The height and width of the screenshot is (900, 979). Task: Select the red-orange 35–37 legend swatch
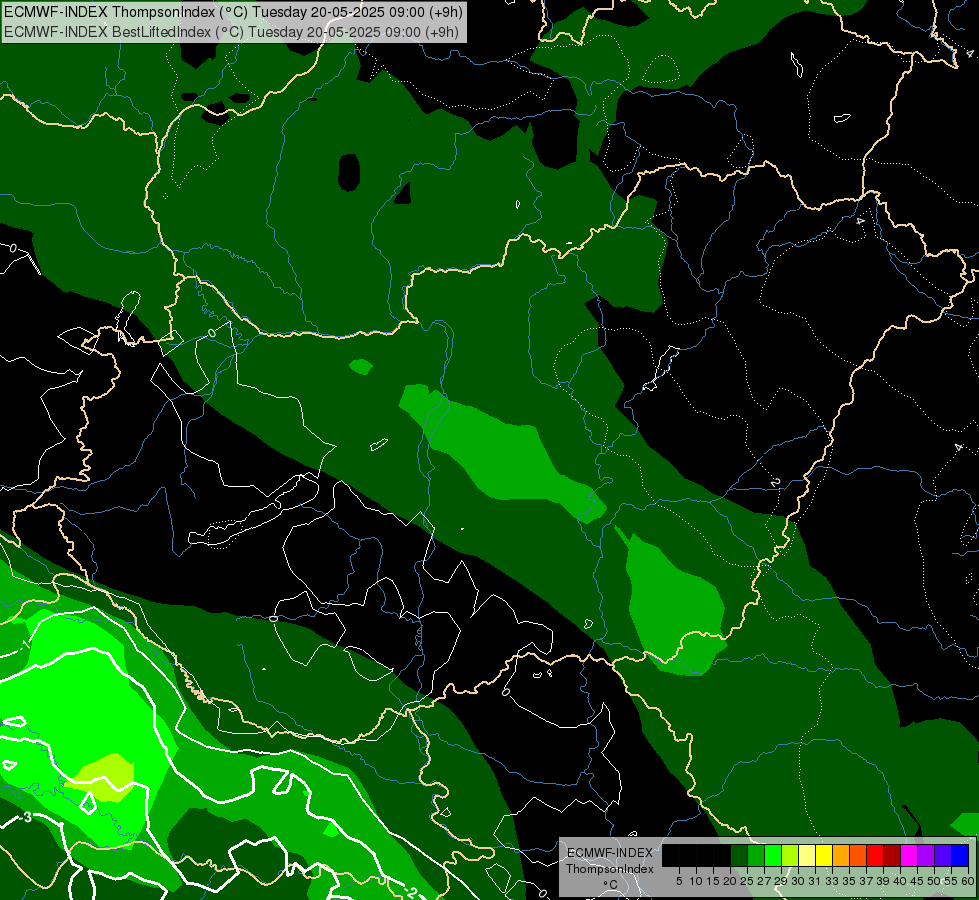click(858, 855)
